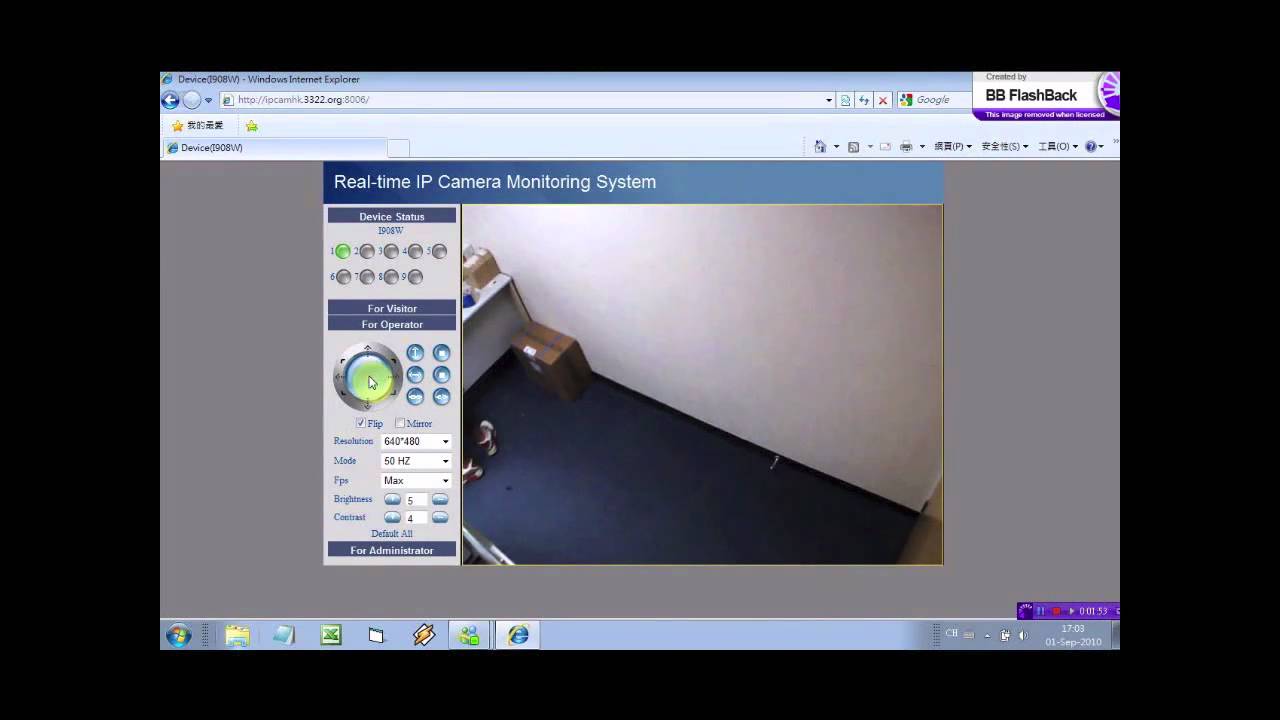Click the Contrast value field
Image resolution: width=1280 pixels, height=720 pixels.
point(416,519)
